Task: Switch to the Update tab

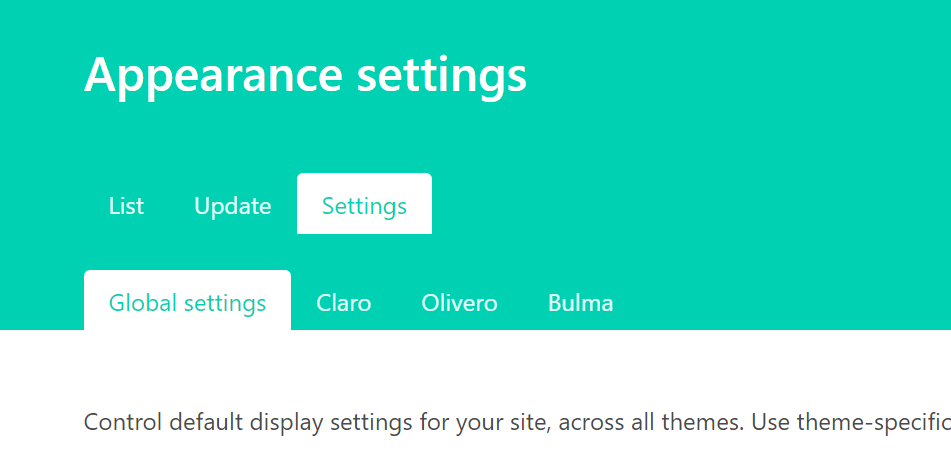Action: click(232, 206)
